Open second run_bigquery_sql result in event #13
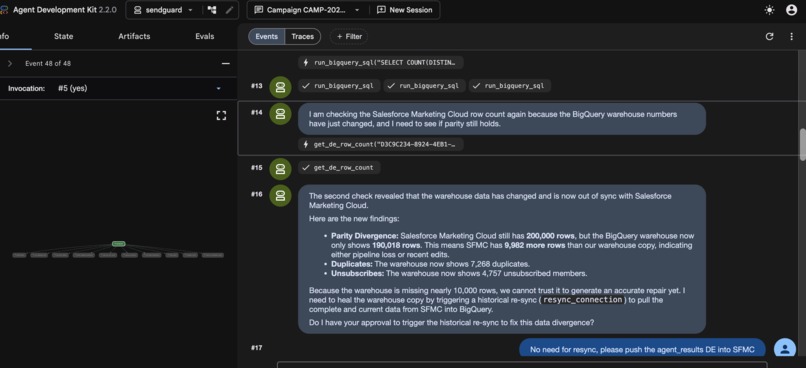 425,86
